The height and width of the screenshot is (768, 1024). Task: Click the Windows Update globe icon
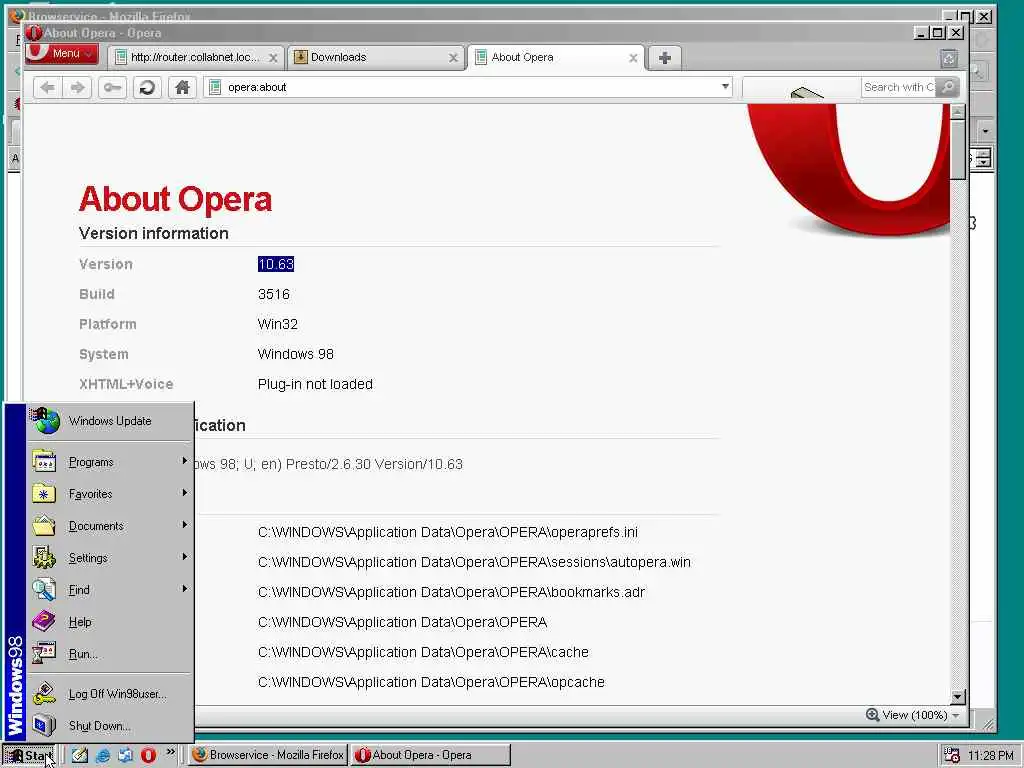click(46, 421)
